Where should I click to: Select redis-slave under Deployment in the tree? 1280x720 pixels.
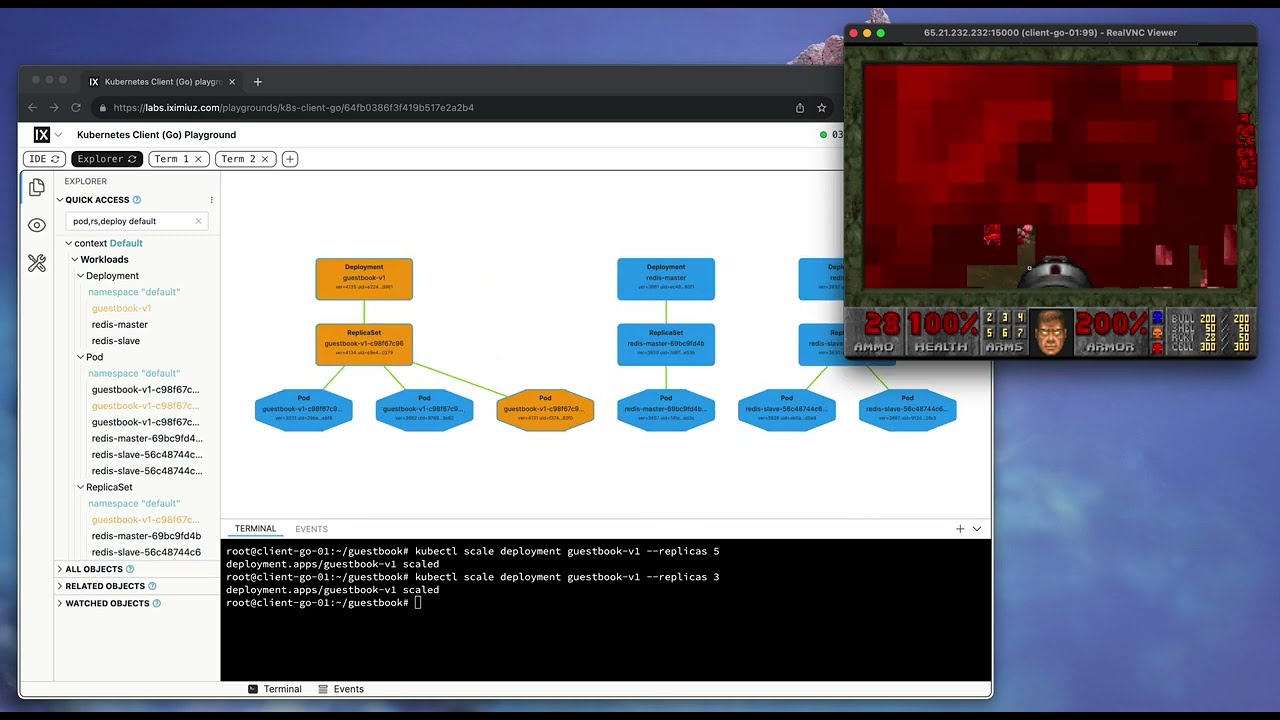coord(116,341)
